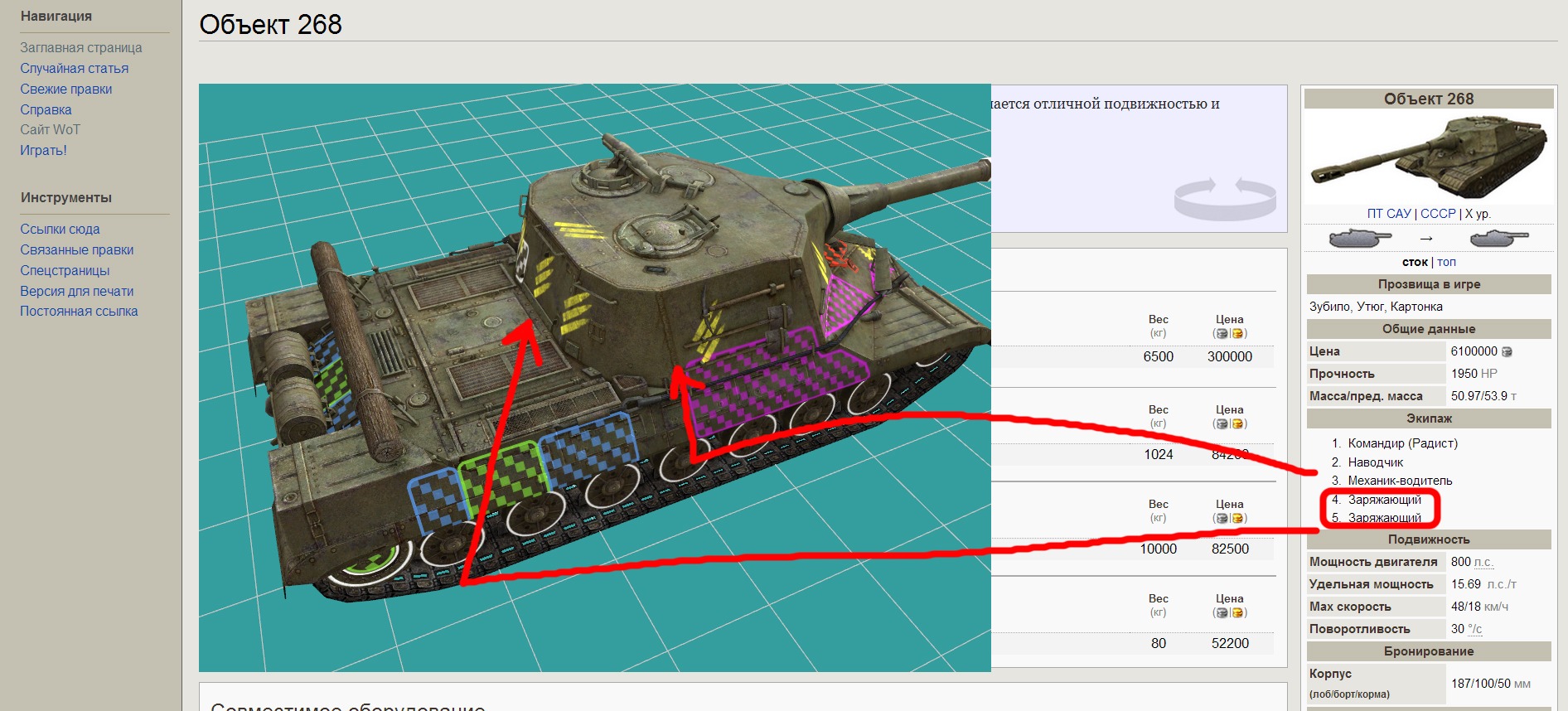
Task: Click the Бронирование section header
Action: pyautogui.click(x=1429, y=651)
